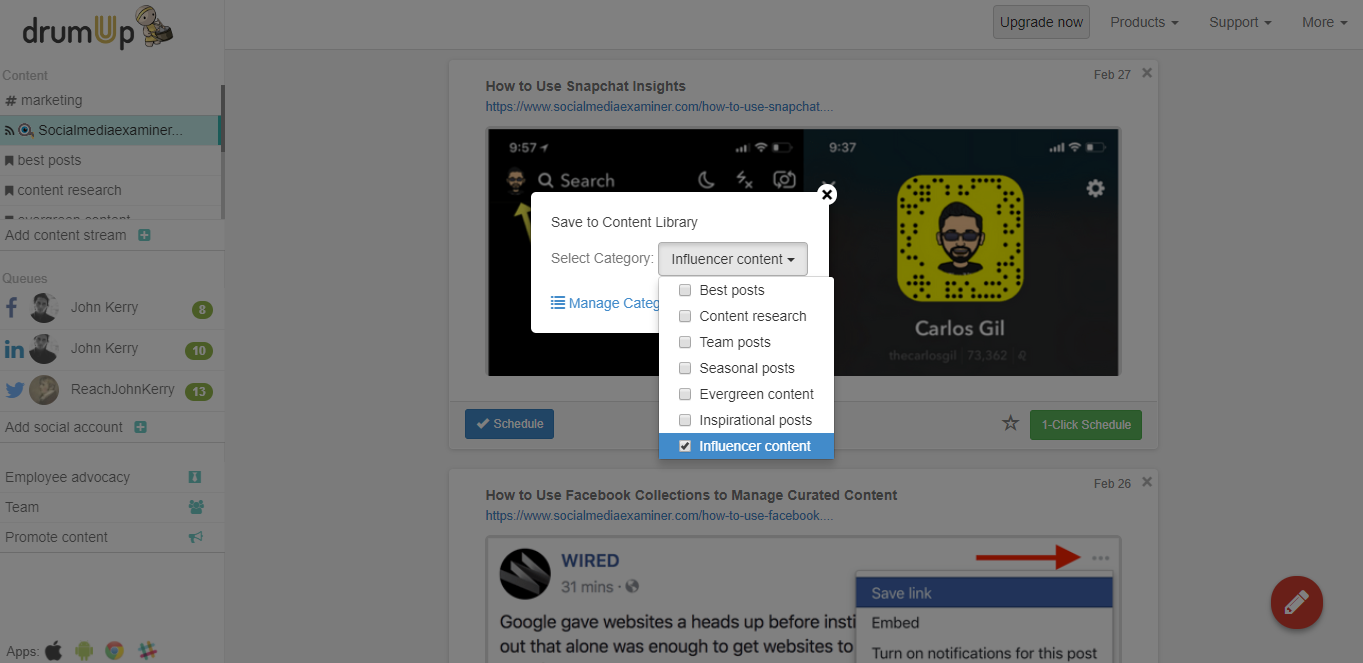Click Add social account link
The width and height of the screenshot is (1363, 663).
pyautogui.click(x=64, y=427)
